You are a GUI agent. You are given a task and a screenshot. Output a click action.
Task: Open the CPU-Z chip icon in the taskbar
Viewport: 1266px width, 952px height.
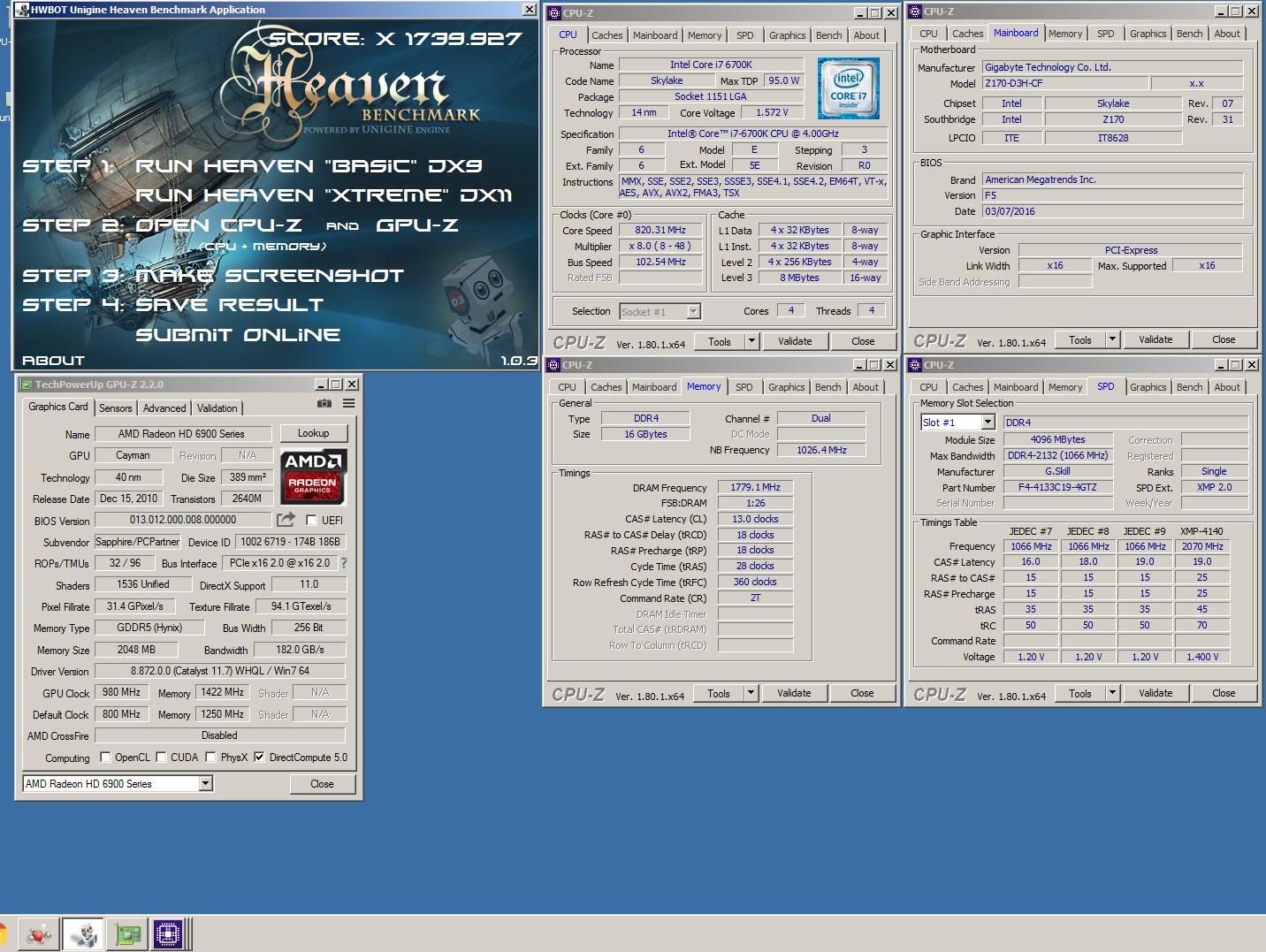tap(168, 933)
